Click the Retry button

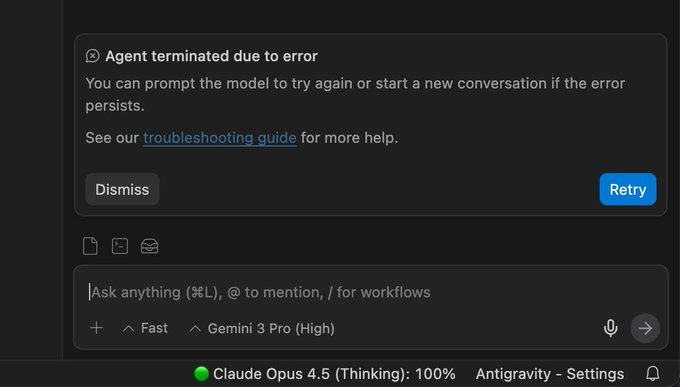click(628, 190)
